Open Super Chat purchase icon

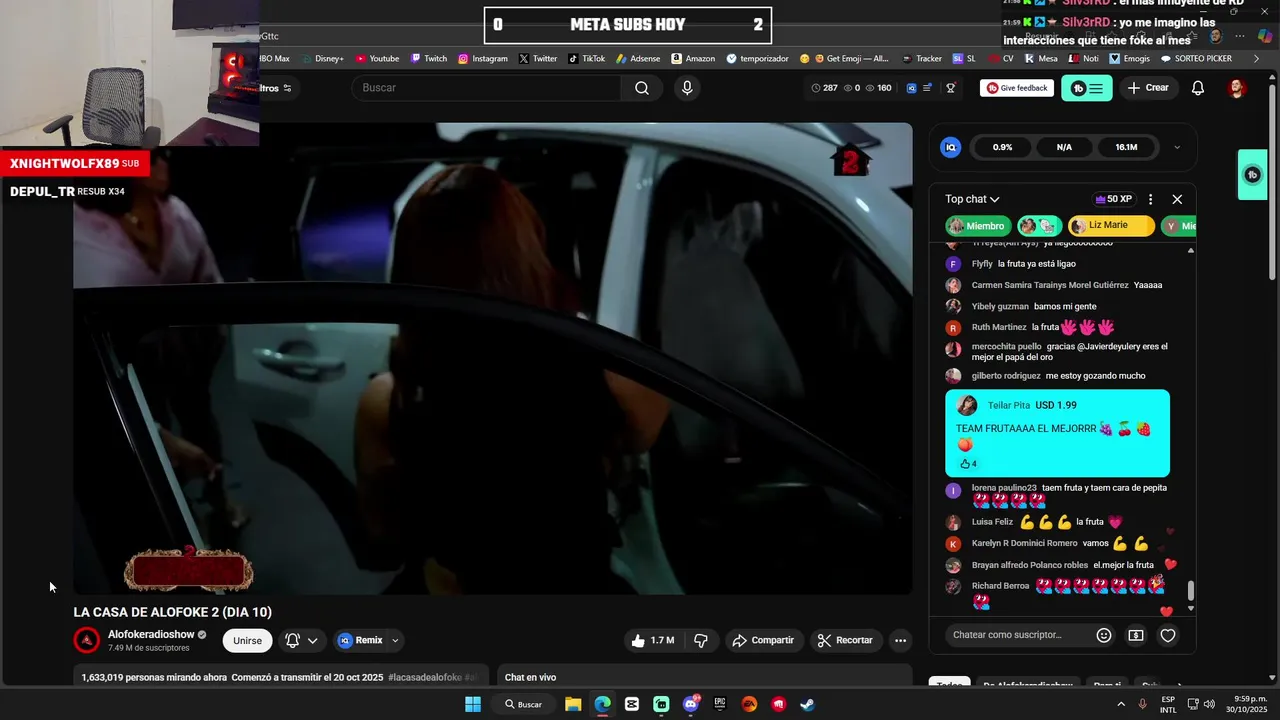pos(1136,635)
